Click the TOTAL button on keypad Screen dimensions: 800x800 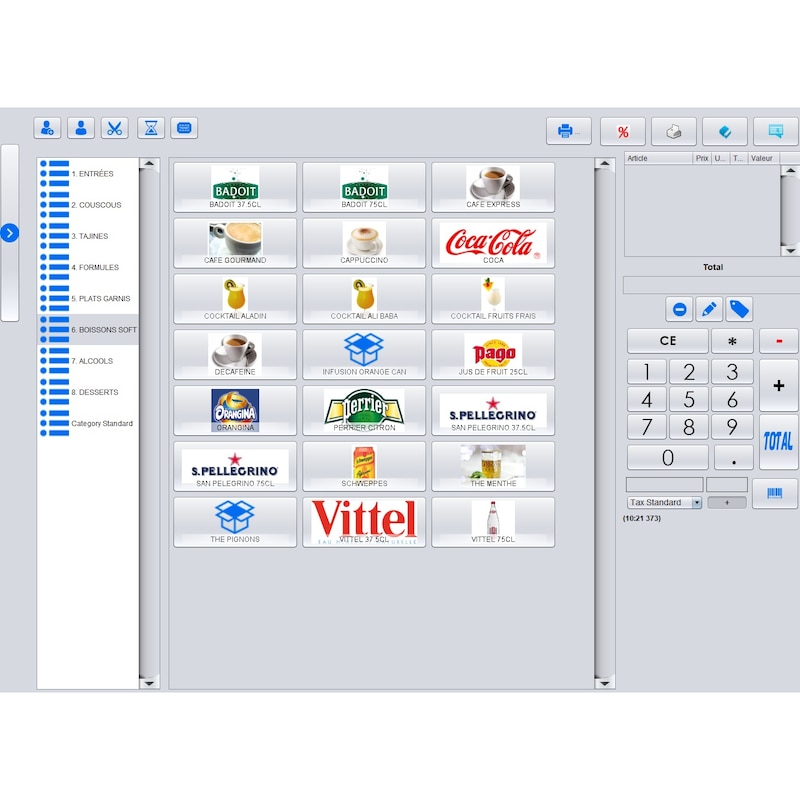779,441
